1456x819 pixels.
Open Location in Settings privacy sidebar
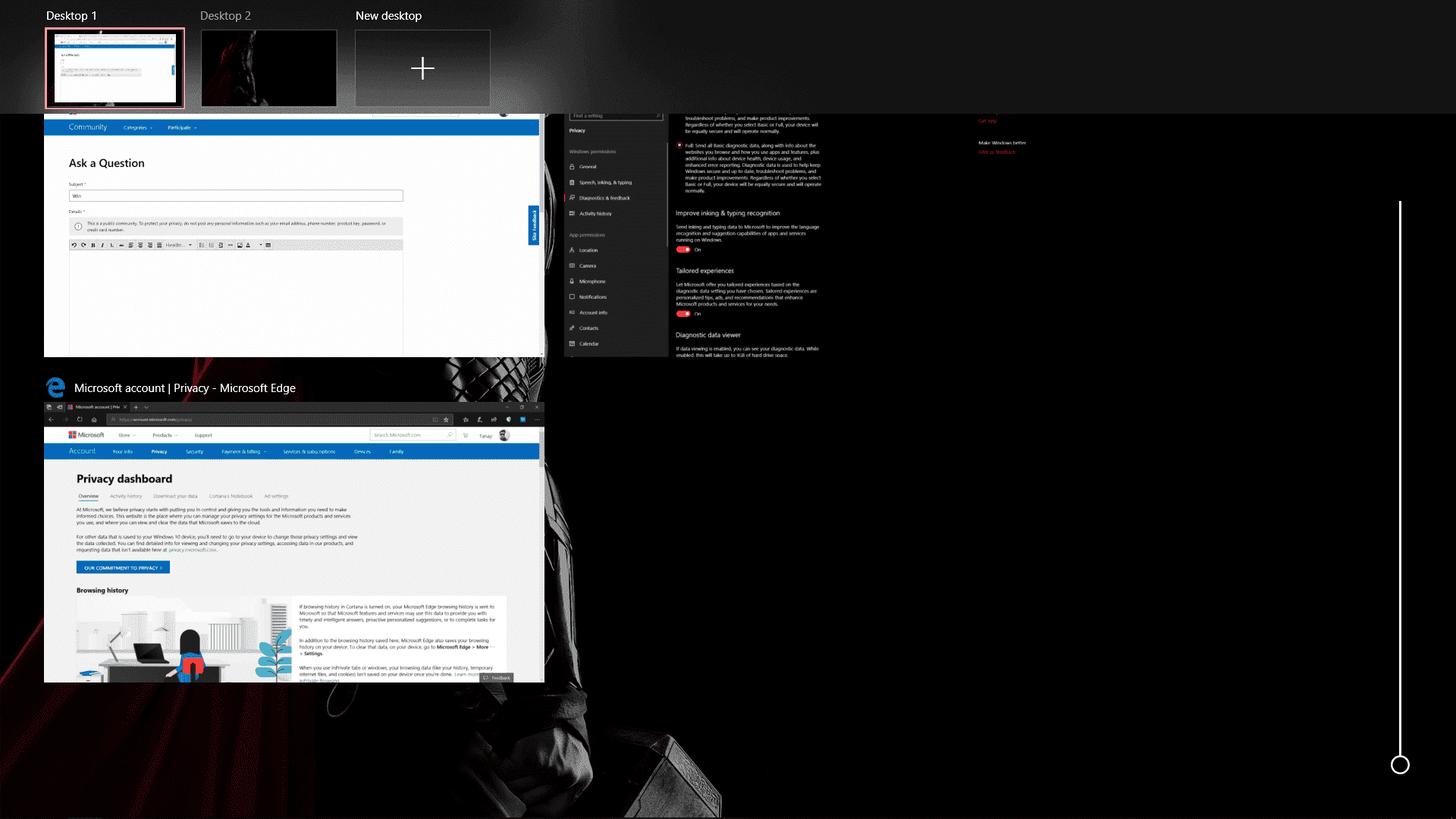(588, 250)
